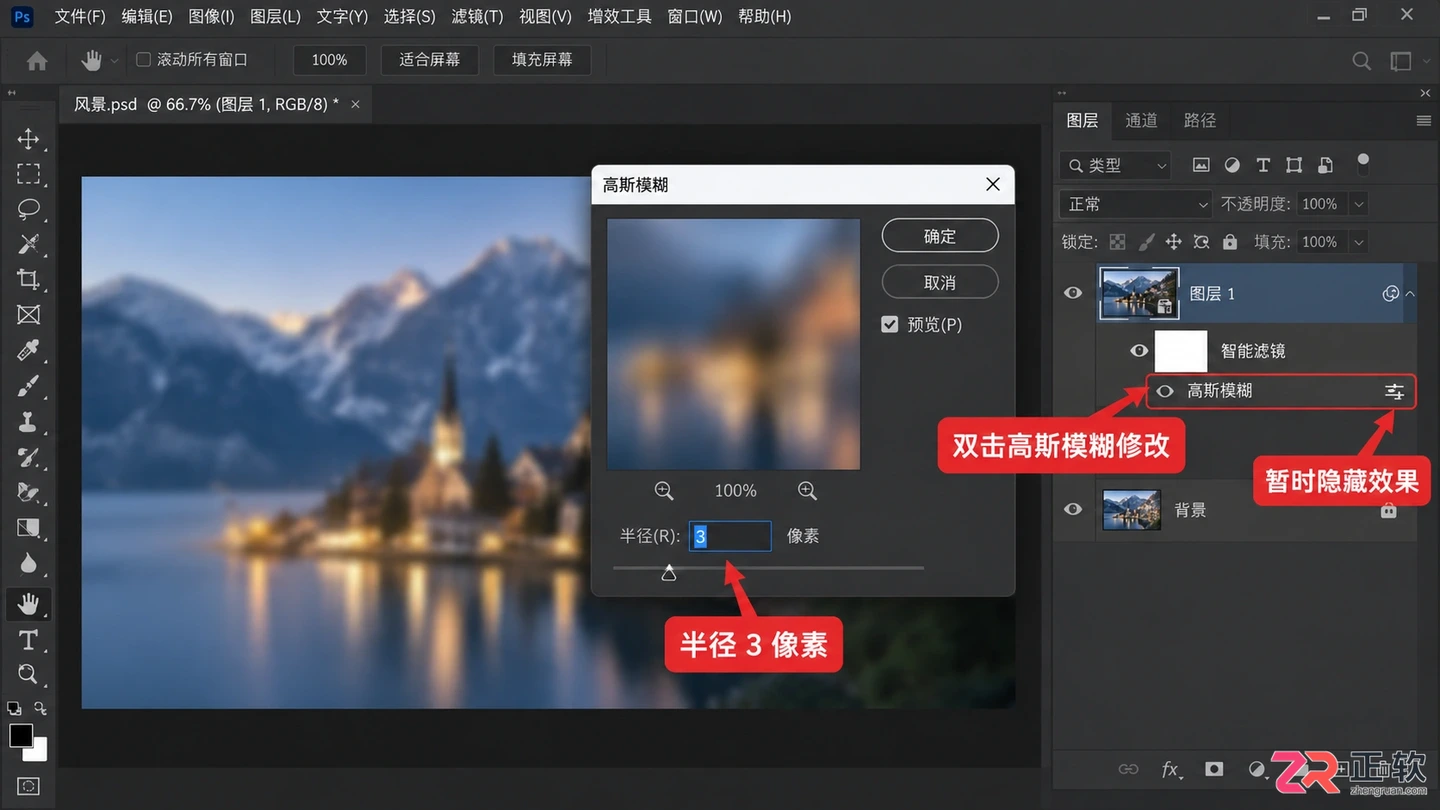Screen dimensions: 1440x810
Task: Click the Home icon in options bar
Action: coord(37,61)
